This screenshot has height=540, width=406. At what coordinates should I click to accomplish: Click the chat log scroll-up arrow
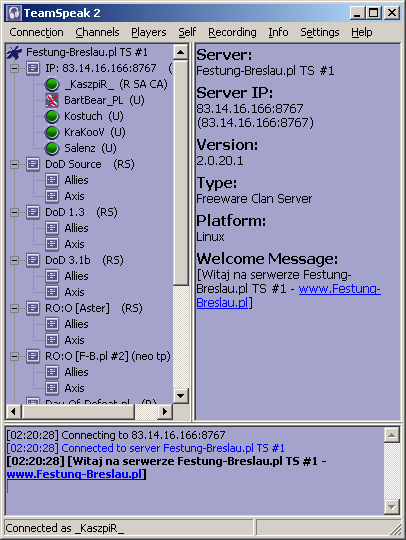click(392, 435)
